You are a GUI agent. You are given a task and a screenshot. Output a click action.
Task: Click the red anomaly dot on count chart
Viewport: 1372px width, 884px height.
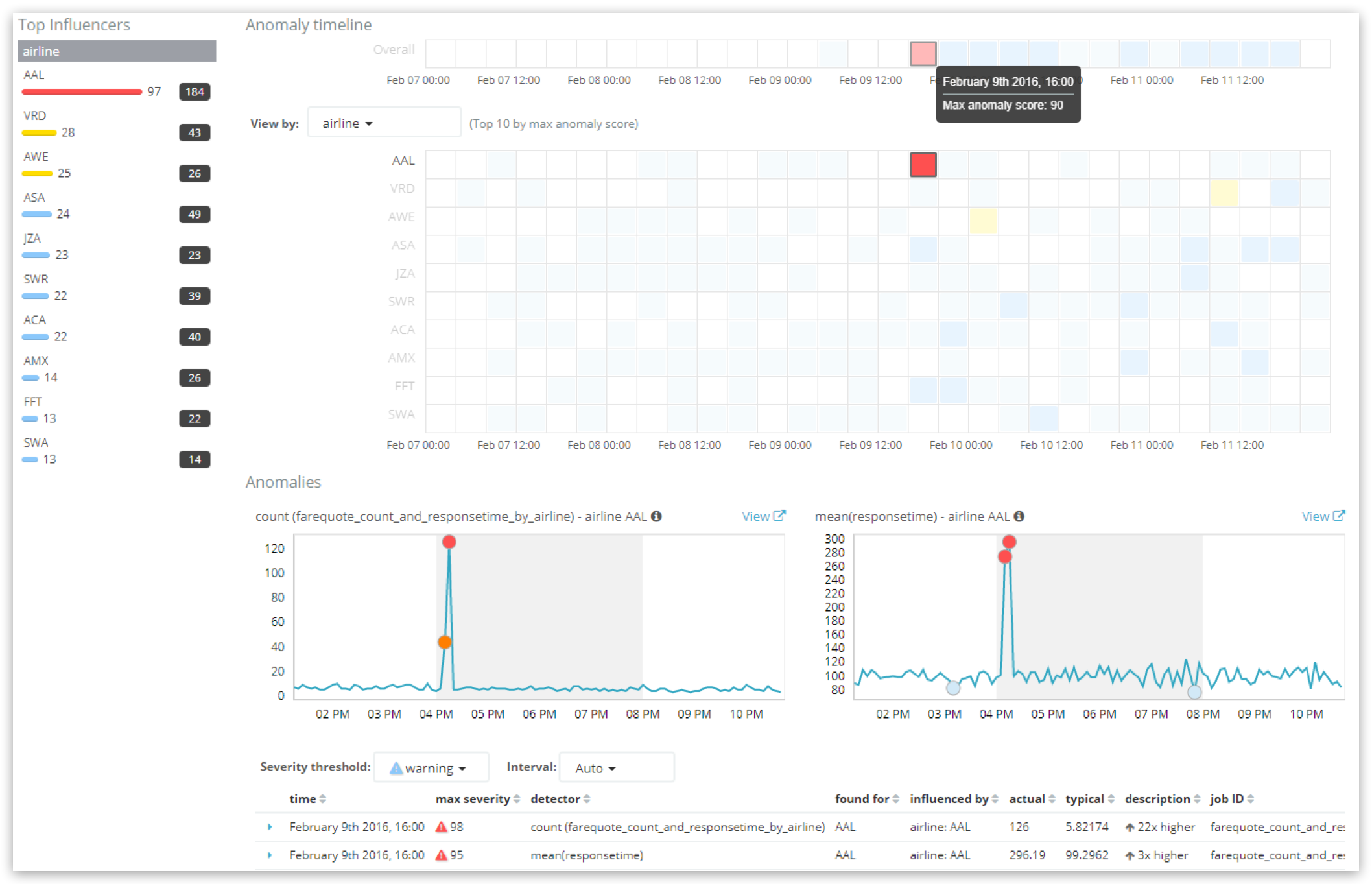tap(447, 541)
